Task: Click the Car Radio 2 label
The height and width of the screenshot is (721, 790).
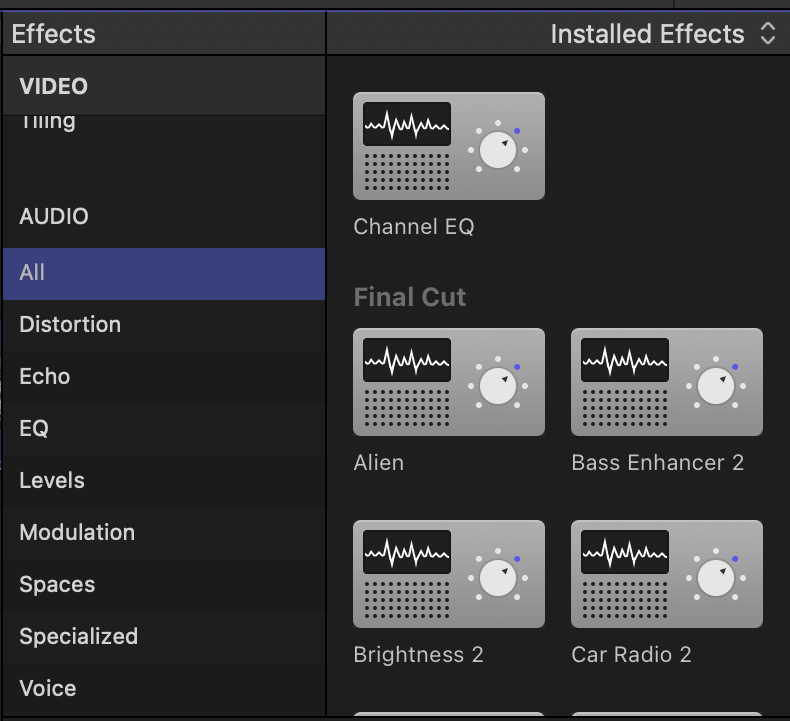Action: pyautogui.click(x=631, y=654)
